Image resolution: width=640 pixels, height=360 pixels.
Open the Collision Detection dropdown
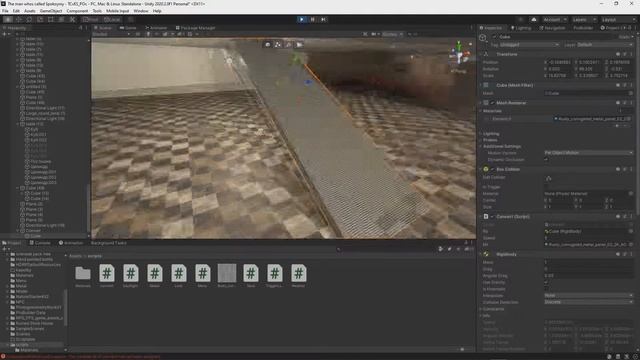pos(589,302)
